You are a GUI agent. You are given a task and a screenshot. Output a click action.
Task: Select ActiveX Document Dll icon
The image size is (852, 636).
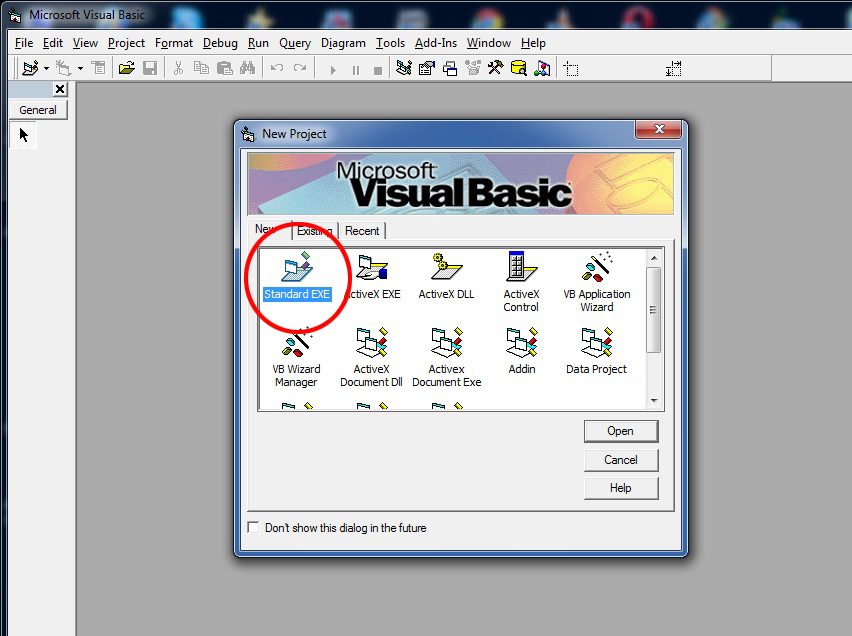pos(372,341)
